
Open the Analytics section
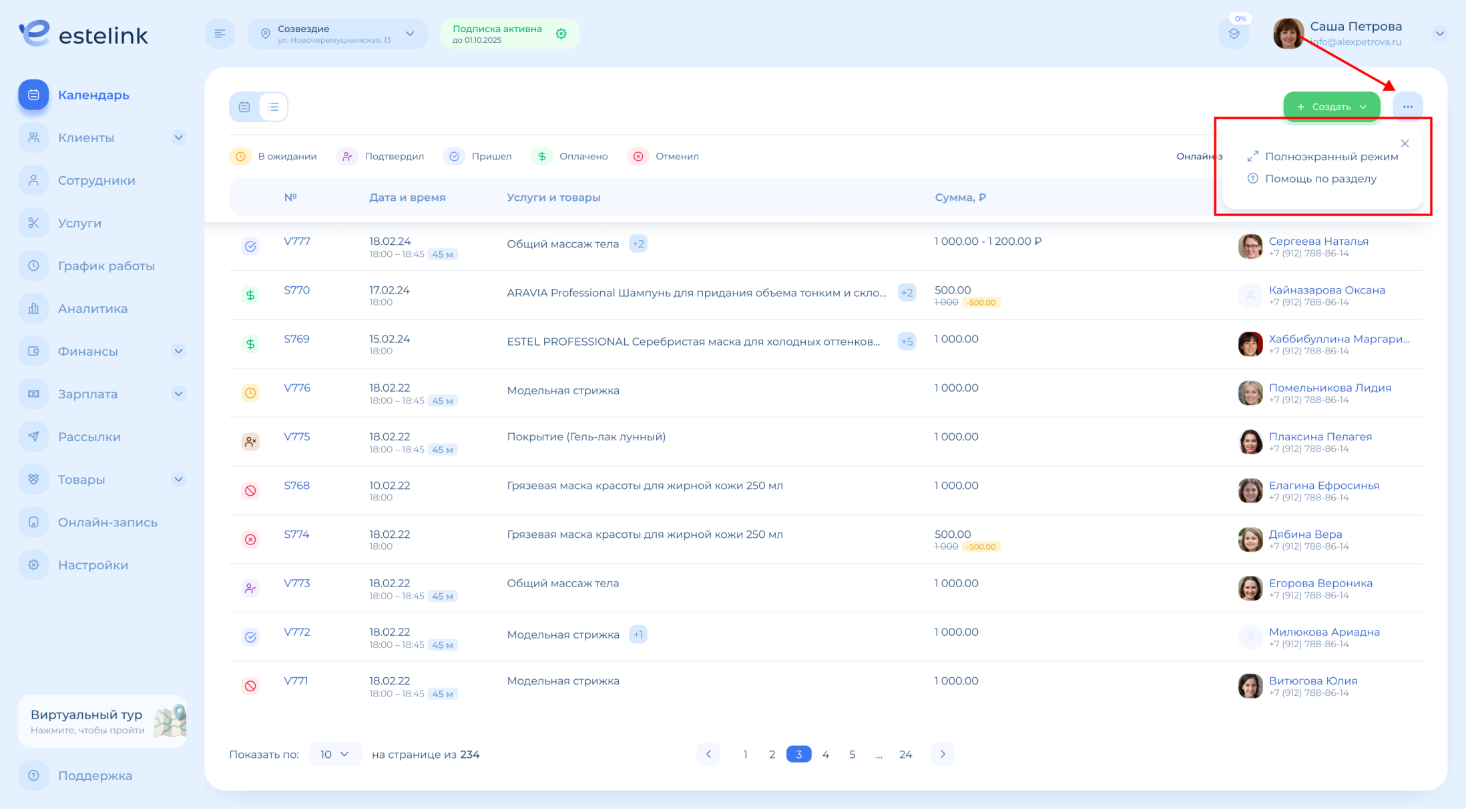(x=92, y=308)
